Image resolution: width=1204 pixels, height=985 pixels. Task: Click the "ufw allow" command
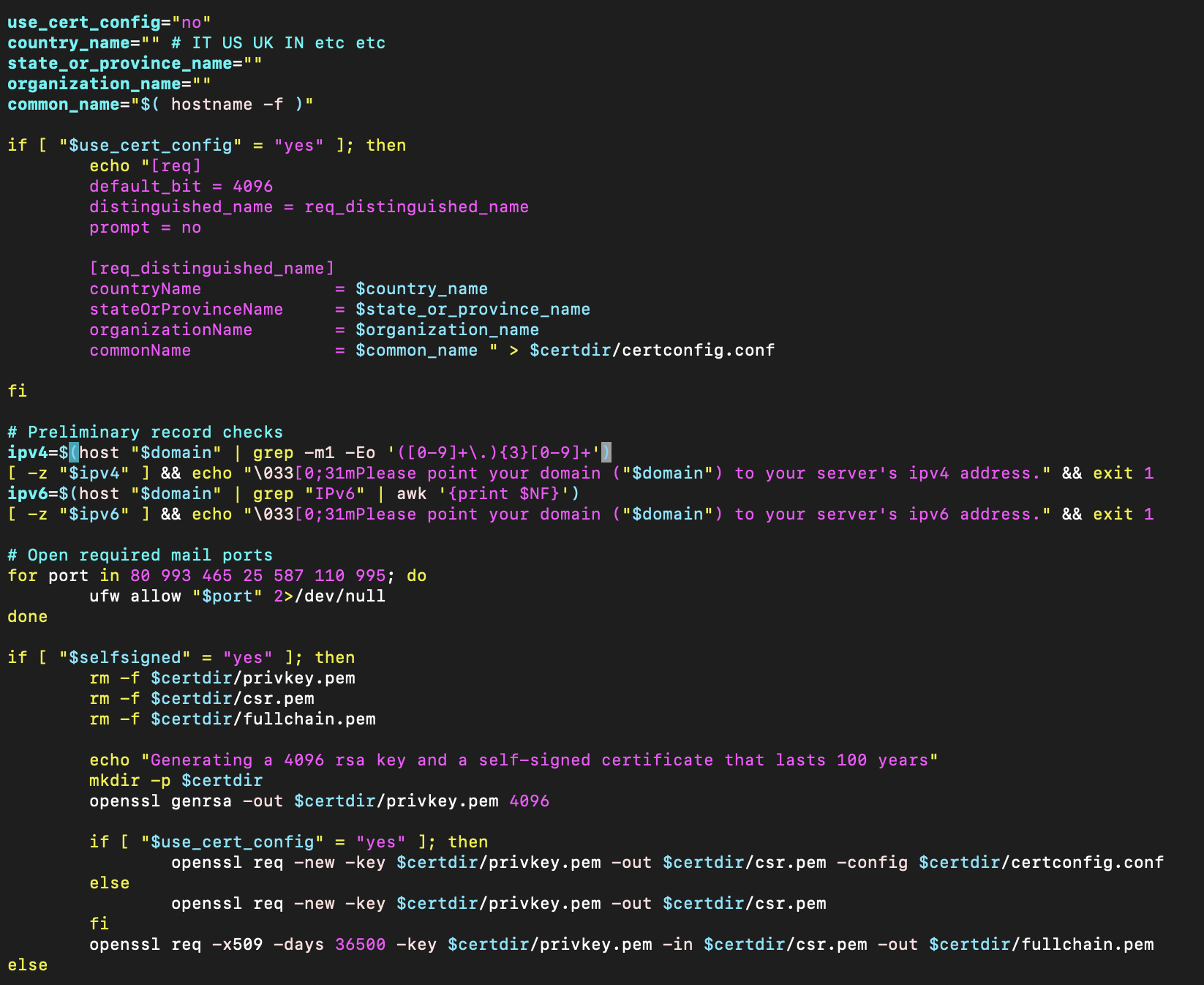pyautogui.click(x=135, y=596)
